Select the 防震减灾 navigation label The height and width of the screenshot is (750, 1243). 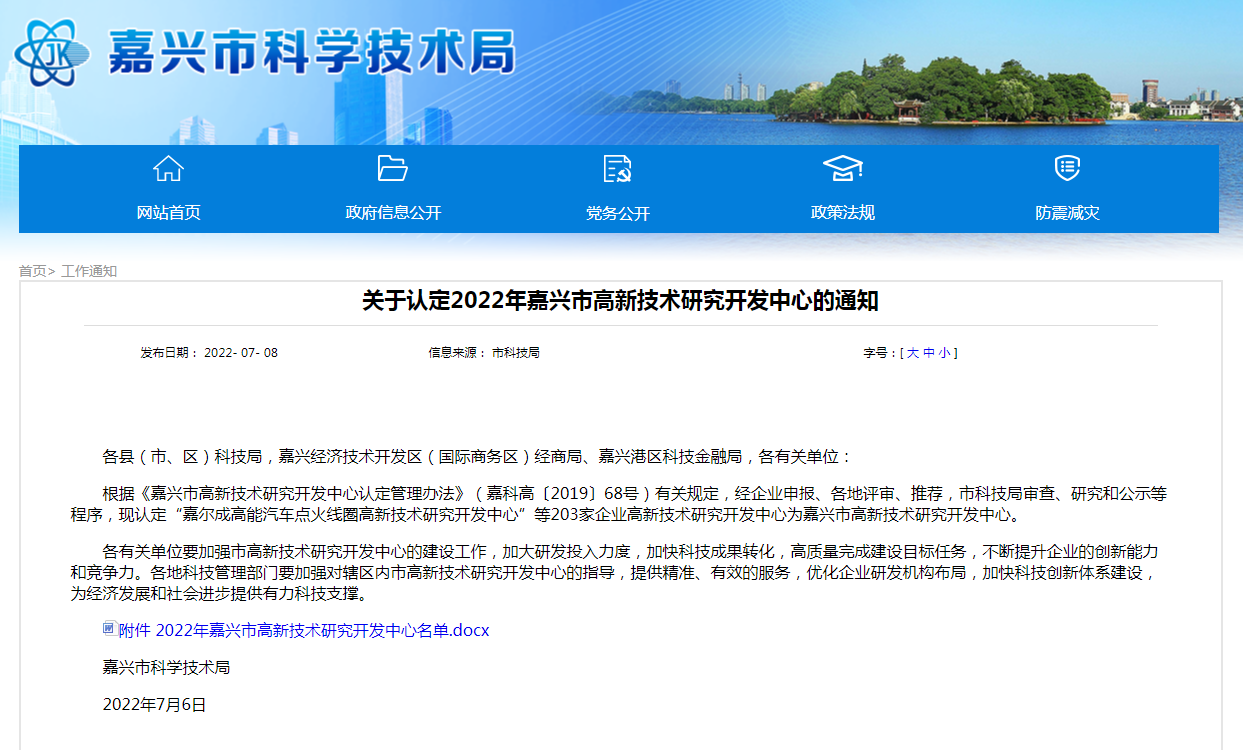coord(1067,213)
